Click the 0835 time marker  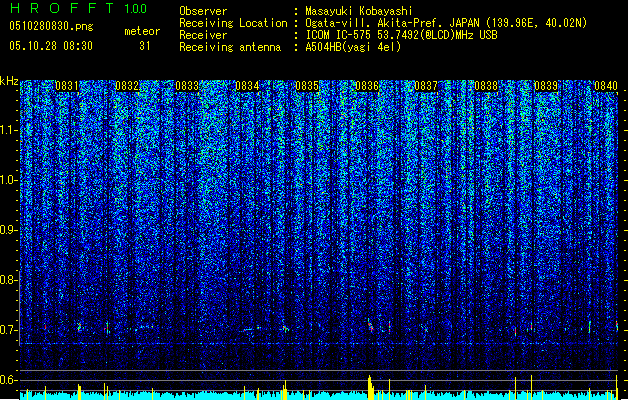[307, 86]
